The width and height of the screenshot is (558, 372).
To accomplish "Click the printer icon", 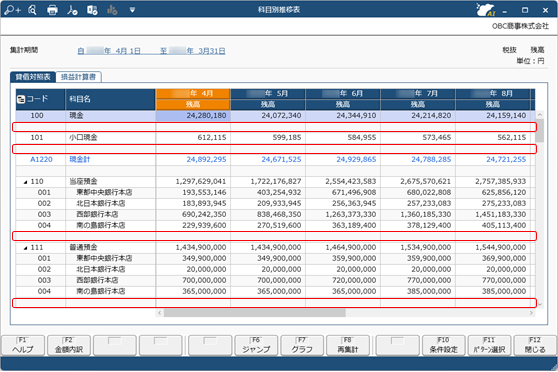I will [x=52, y=10].
